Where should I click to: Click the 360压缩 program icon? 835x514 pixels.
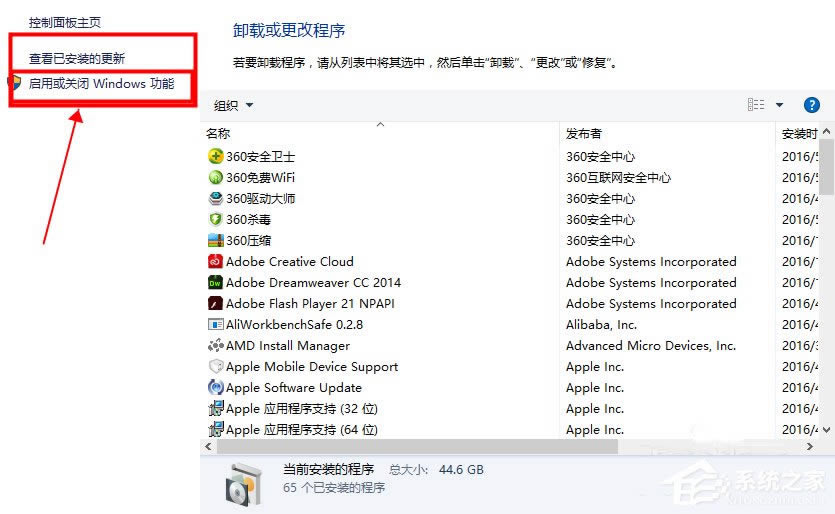point(215,240)
